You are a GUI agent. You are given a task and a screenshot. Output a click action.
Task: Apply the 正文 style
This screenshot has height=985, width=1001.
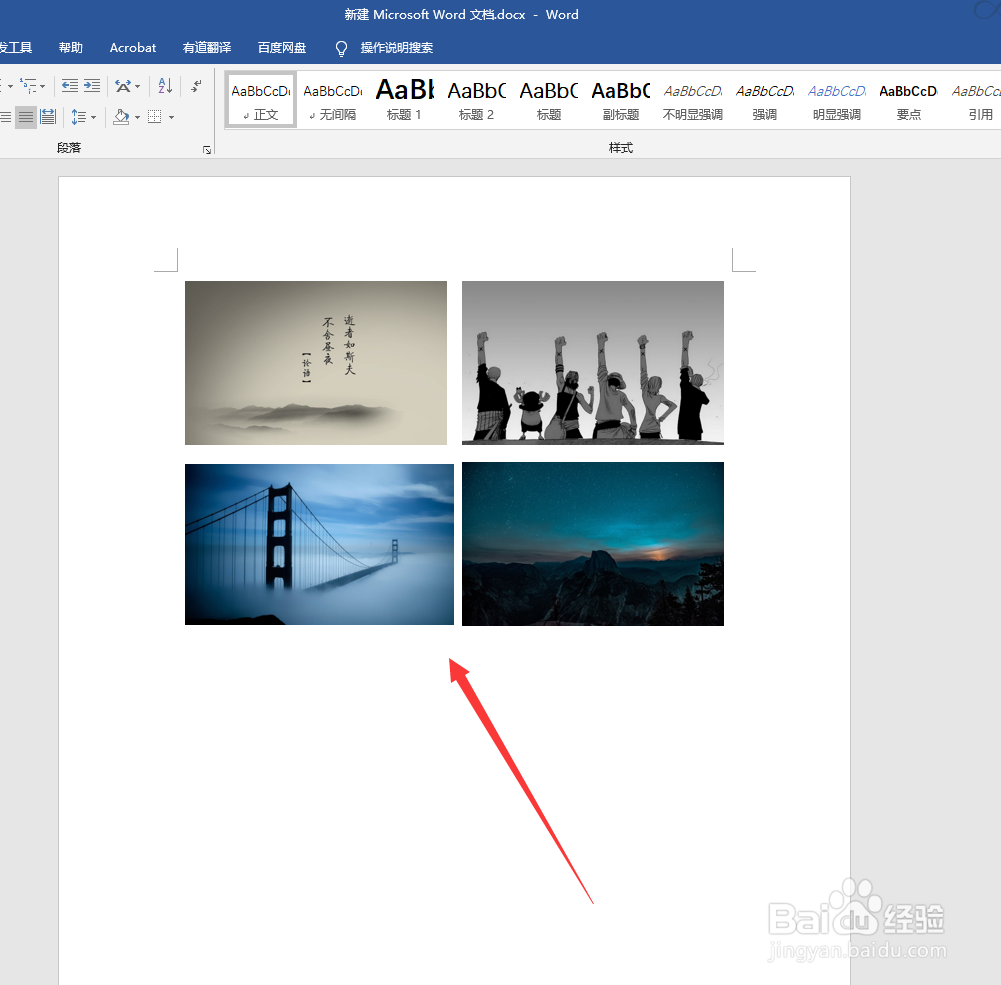261,100
